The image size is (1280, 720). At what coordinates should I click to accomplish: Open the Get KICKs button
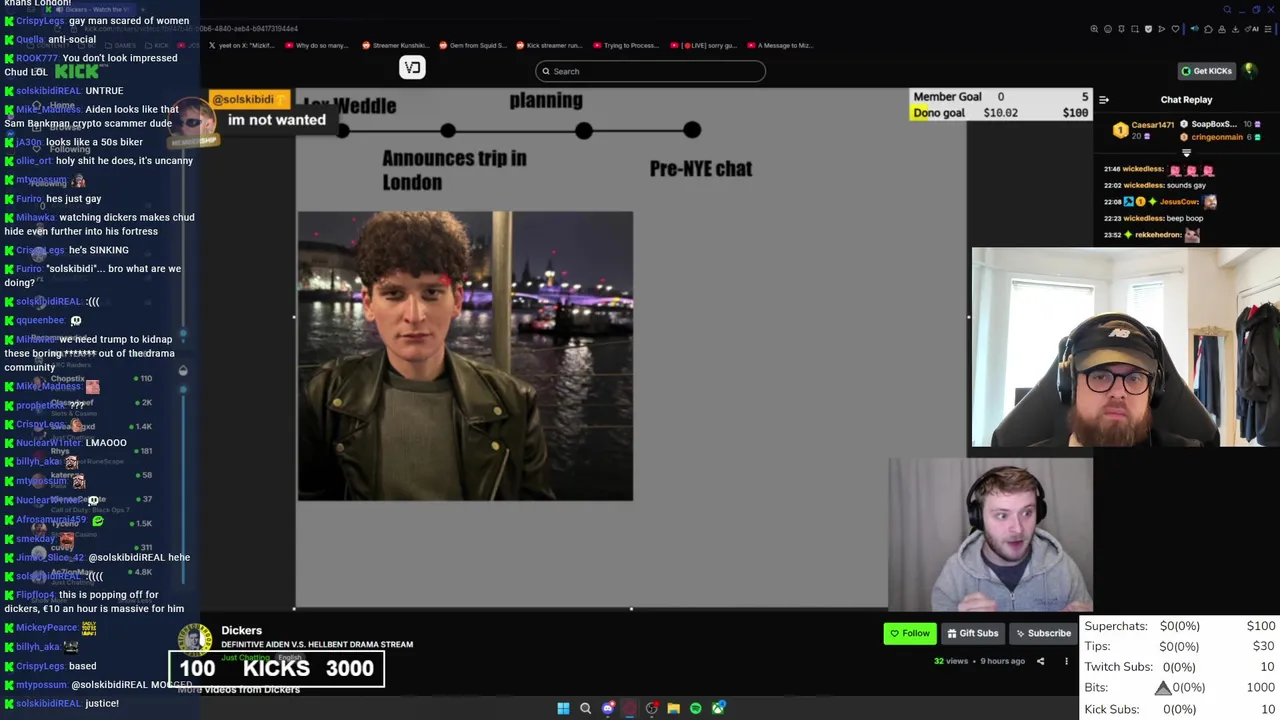point(1206,71)
